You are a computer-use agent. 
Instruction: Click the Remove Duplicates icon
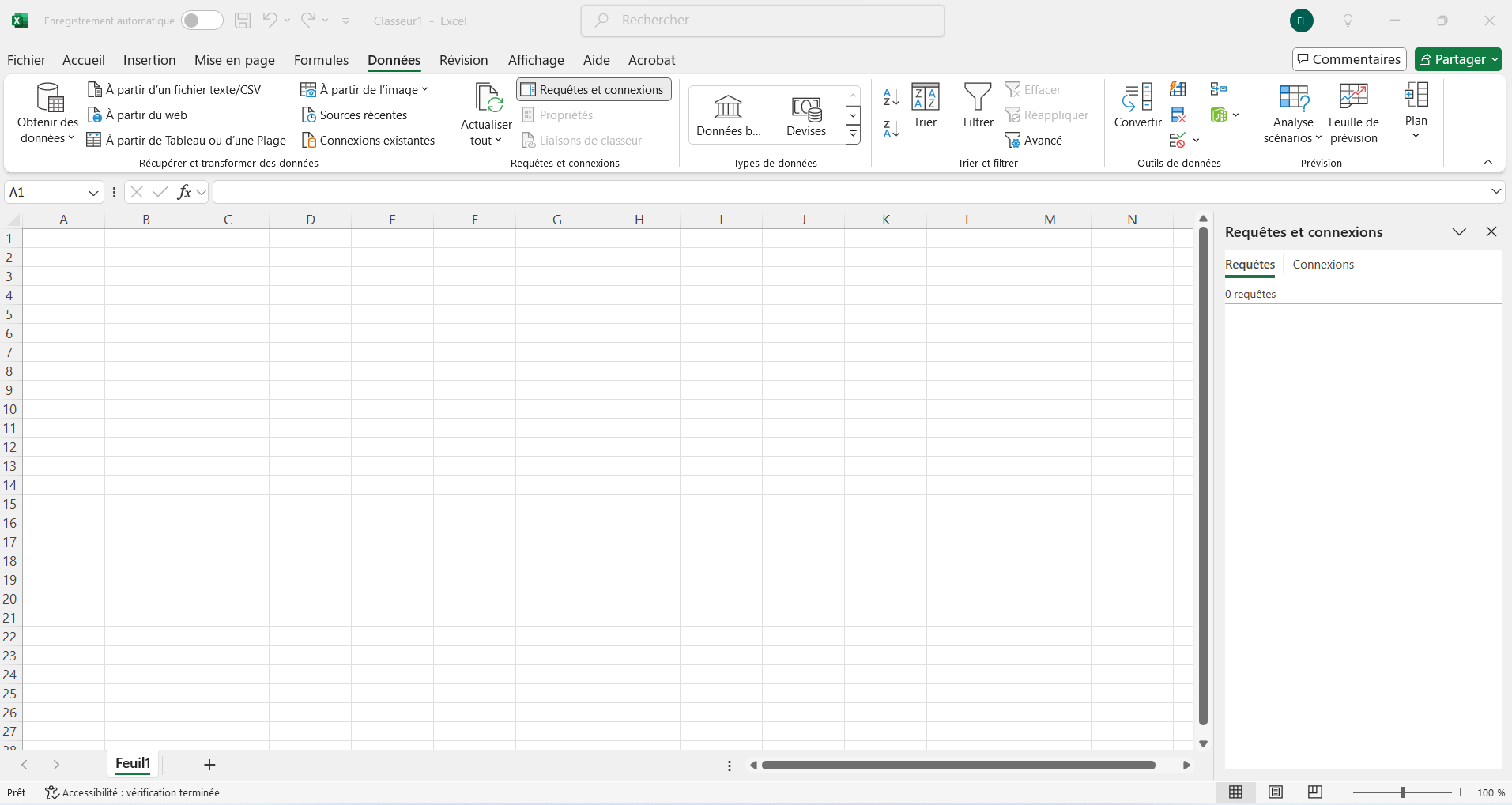point(1178,115)
